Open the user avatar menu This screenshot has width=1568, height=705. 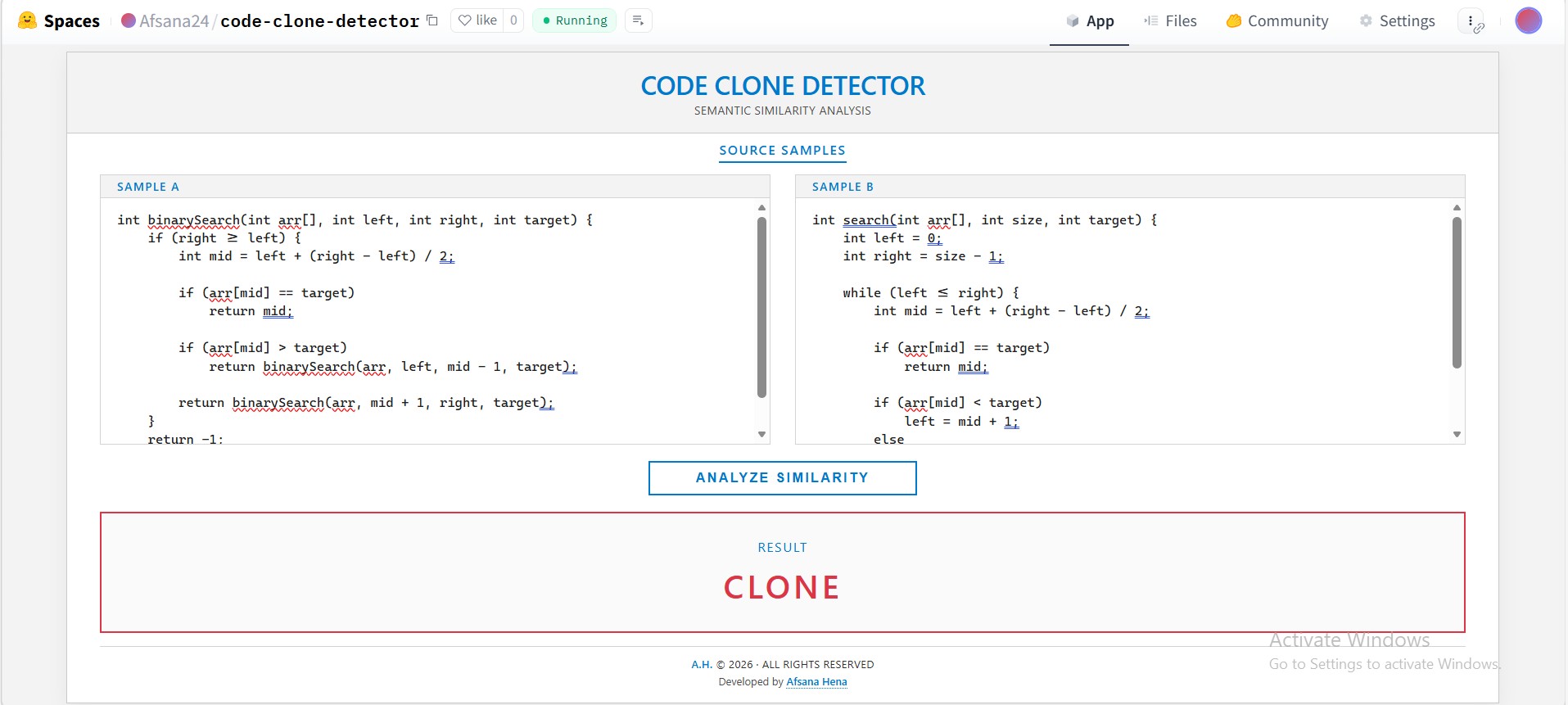[1529, 20]
